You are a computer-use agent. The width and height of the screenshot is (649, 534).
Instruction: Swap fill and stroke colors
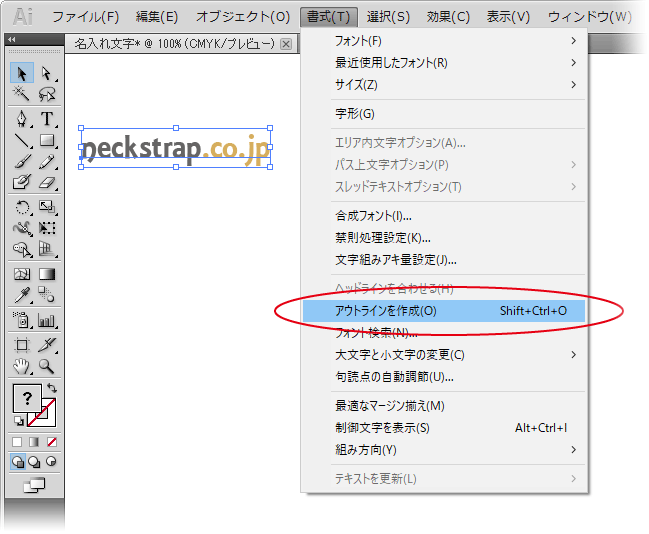point(52,388)
